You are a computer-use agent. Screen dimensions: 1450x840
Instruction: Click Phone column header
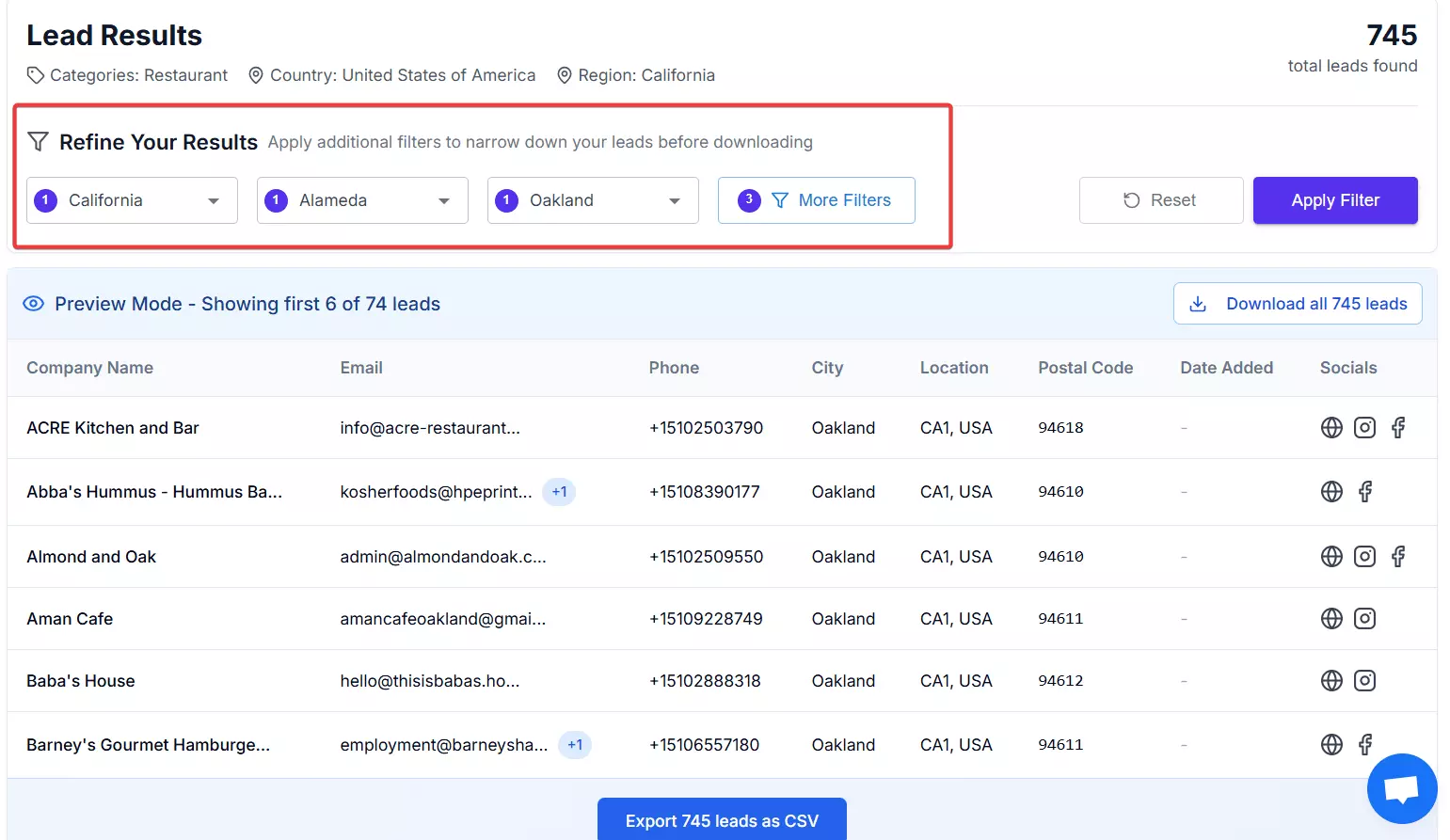click(x=674, y=368)
